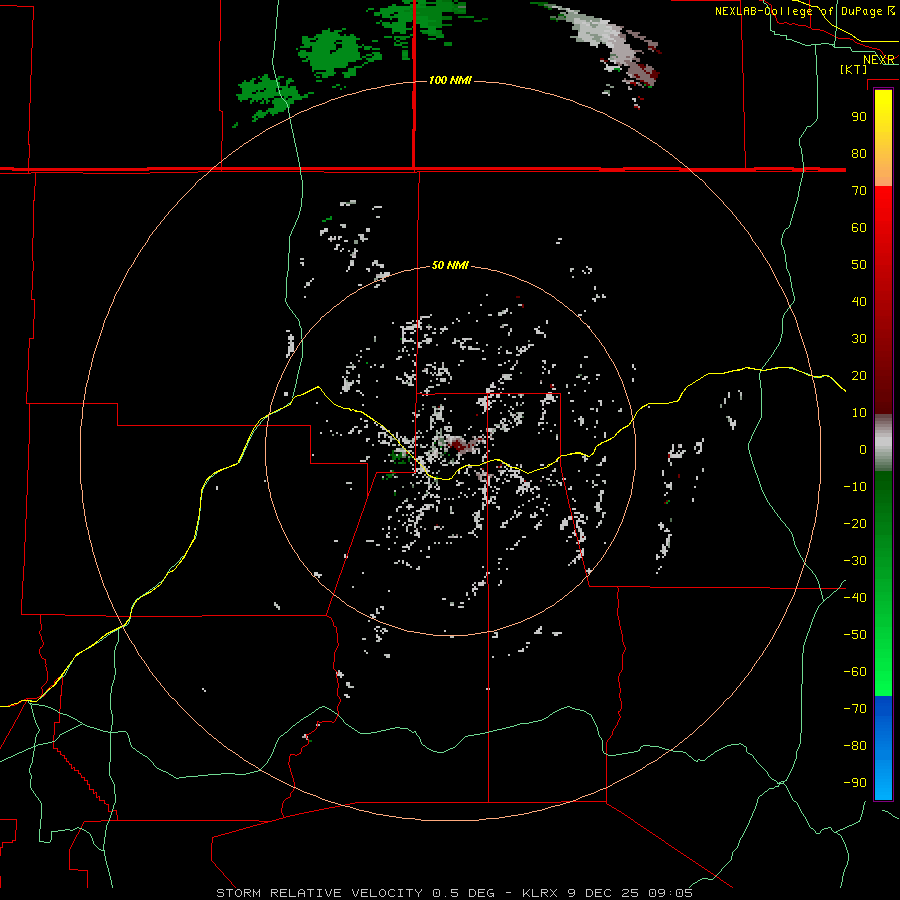Select the 60 tick on velocity scale

click(x=859, y=227)
